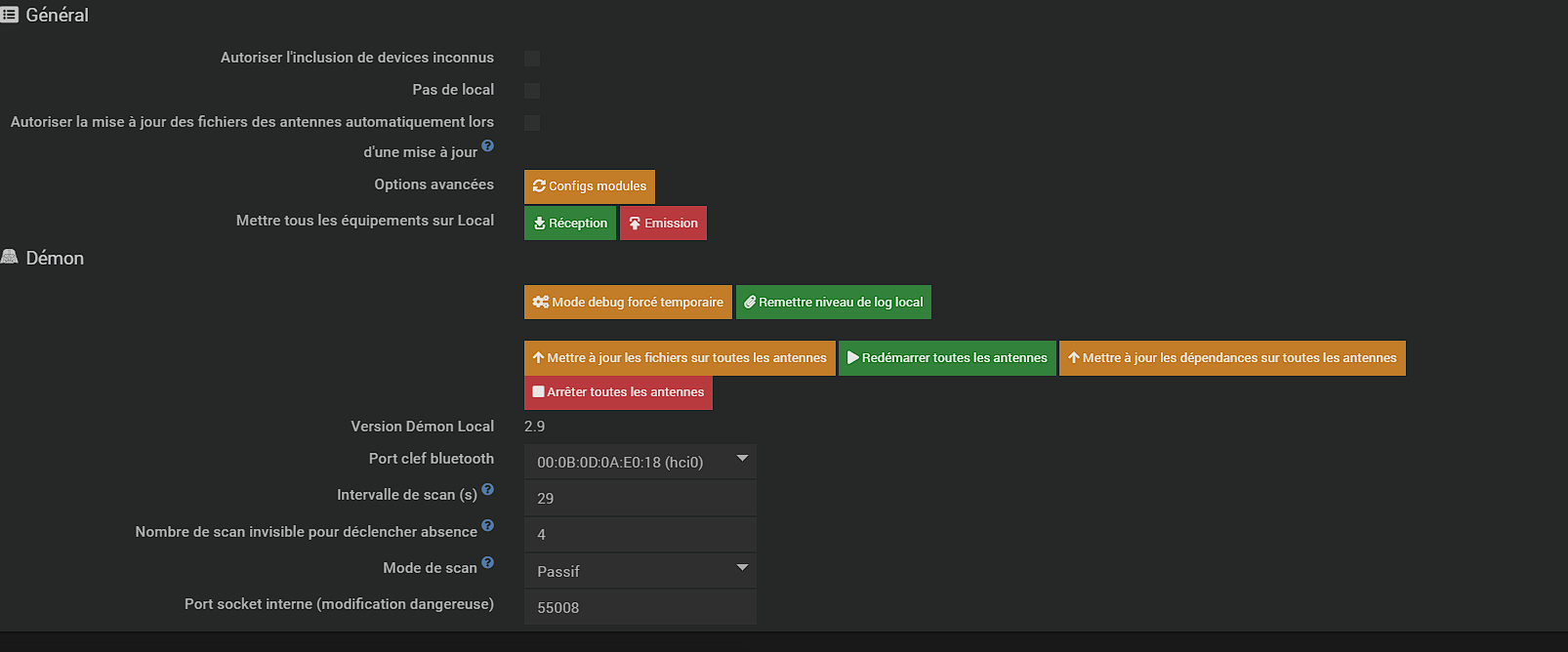Click Configs modules button
This screenshot has height=652, width=1568.
tap(589, 186)
